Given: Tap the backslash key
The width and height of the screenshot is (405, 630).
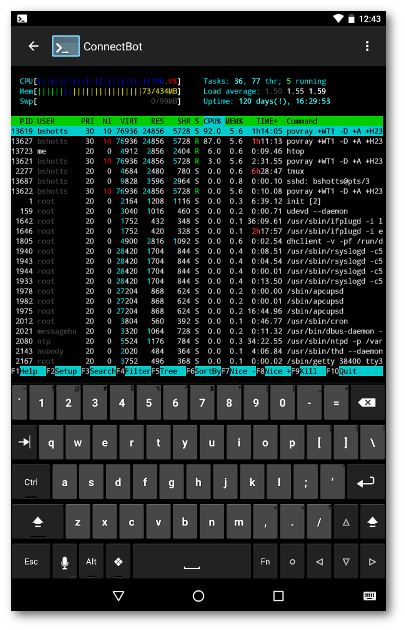Looking at the screenshot, I should [x=372, y=442].
